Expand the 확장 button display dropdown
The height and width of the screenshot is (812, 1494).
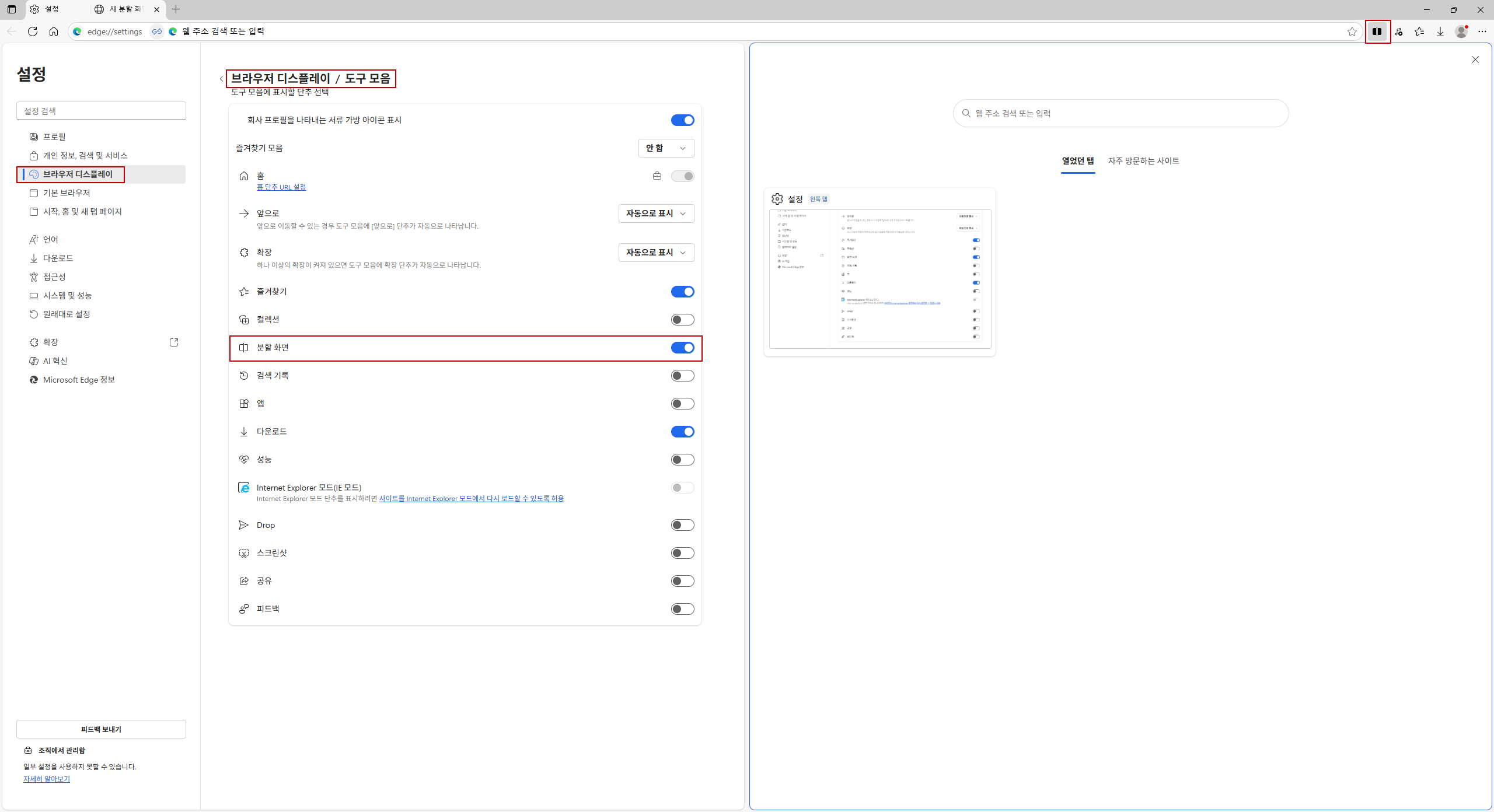(656, 253)
